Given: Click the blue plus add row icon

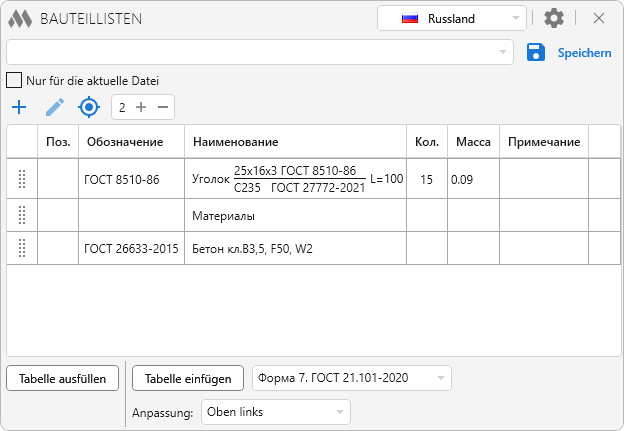Looking at the screenshot, I should point(18,107).
